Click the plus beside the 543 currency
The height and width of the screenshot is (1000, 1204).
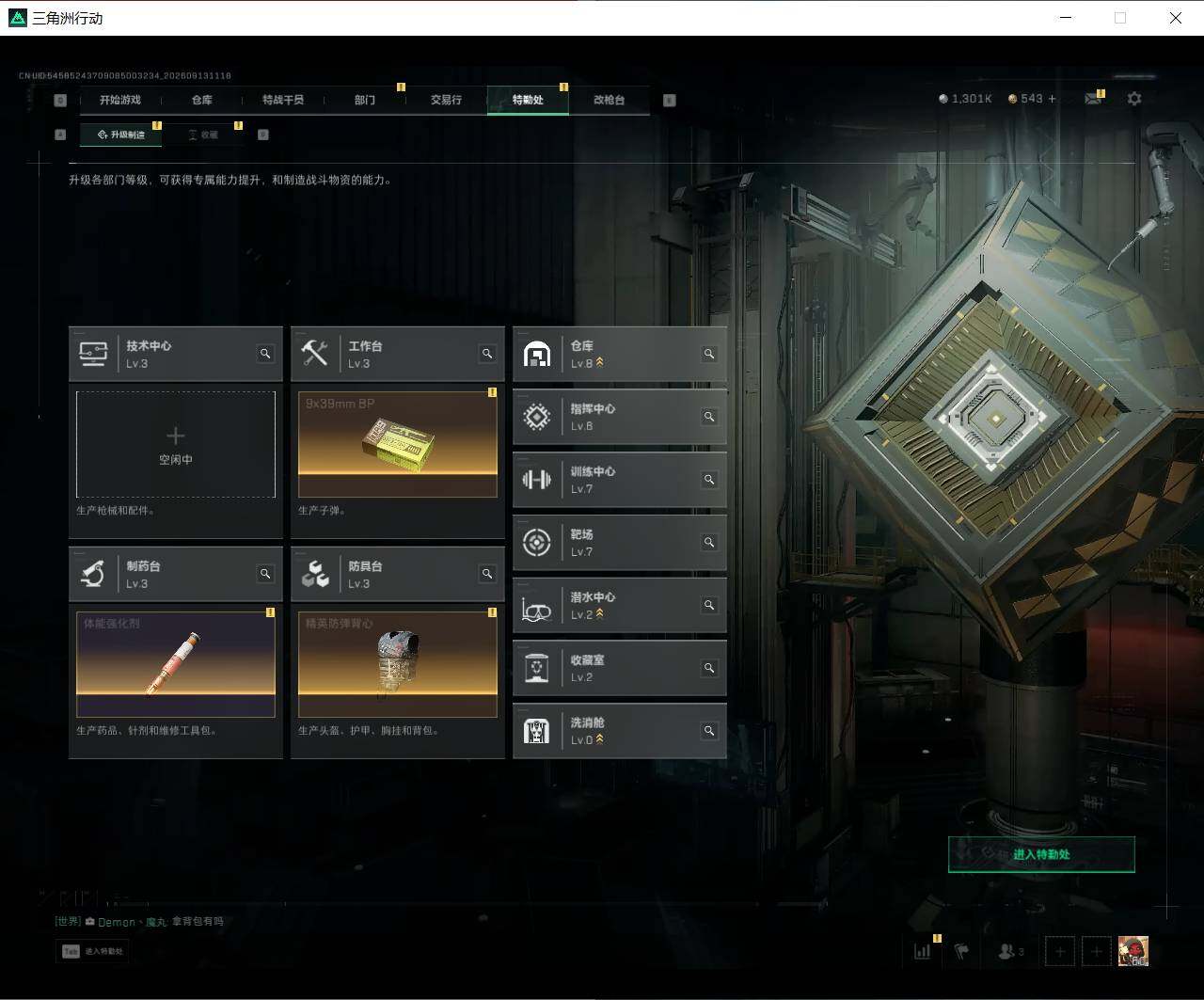[1052, 99]
